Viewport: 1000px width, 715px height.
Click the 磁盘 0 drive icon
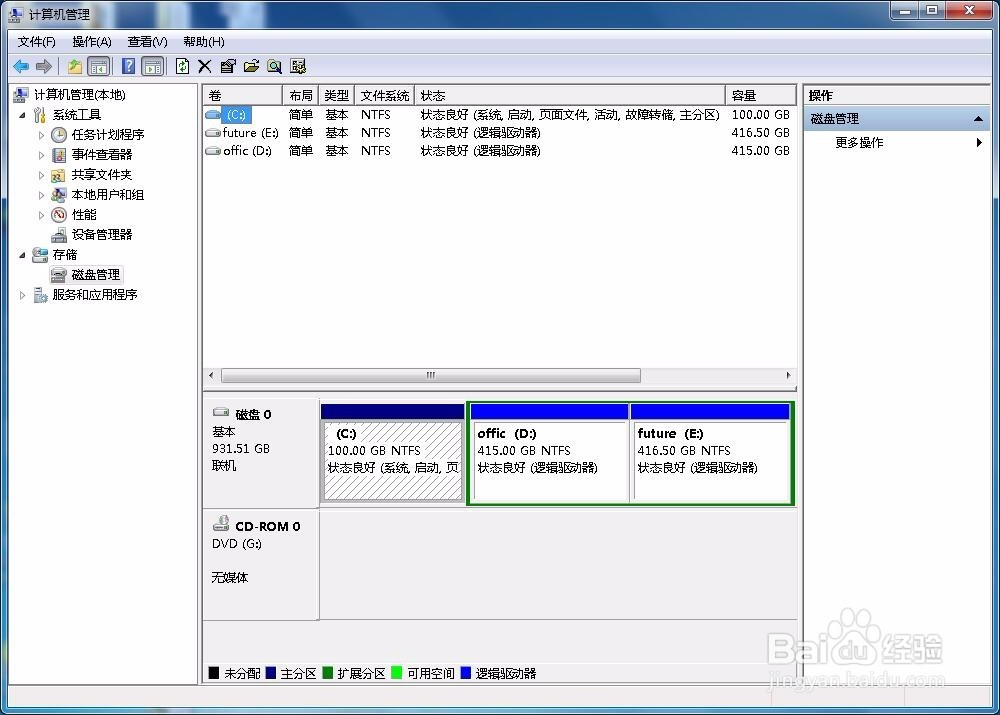point(221,413)
